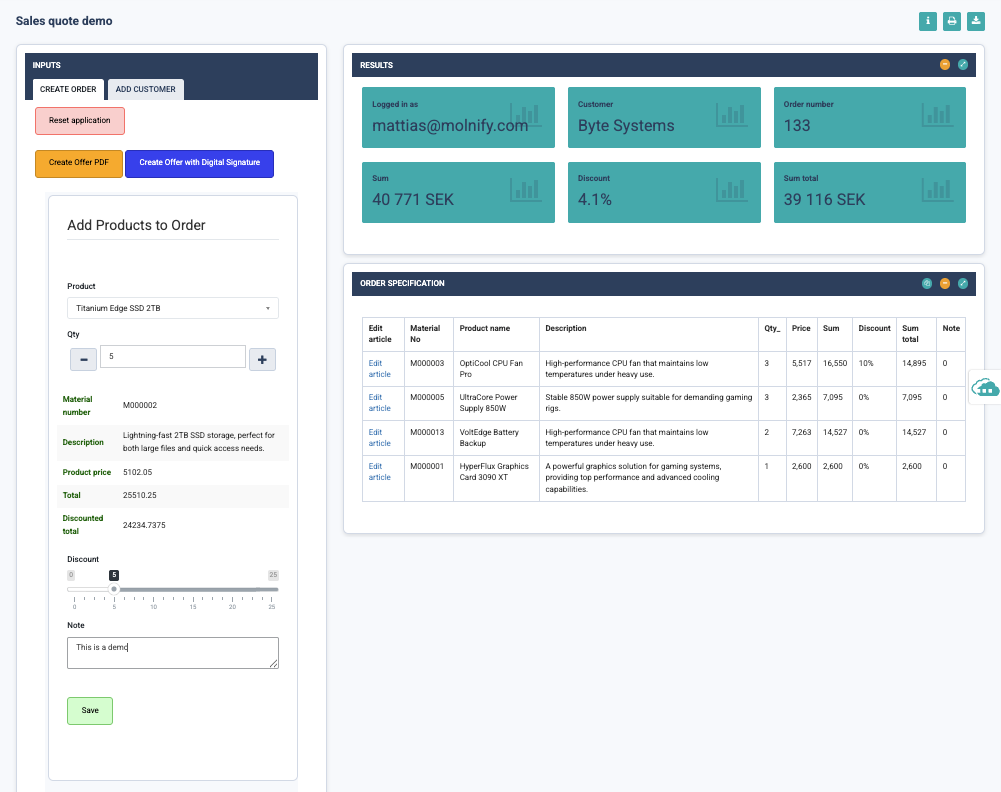The image size is (1001, 792).
Task: Click Create Offer PDF button
Action: tap(79, 163)
